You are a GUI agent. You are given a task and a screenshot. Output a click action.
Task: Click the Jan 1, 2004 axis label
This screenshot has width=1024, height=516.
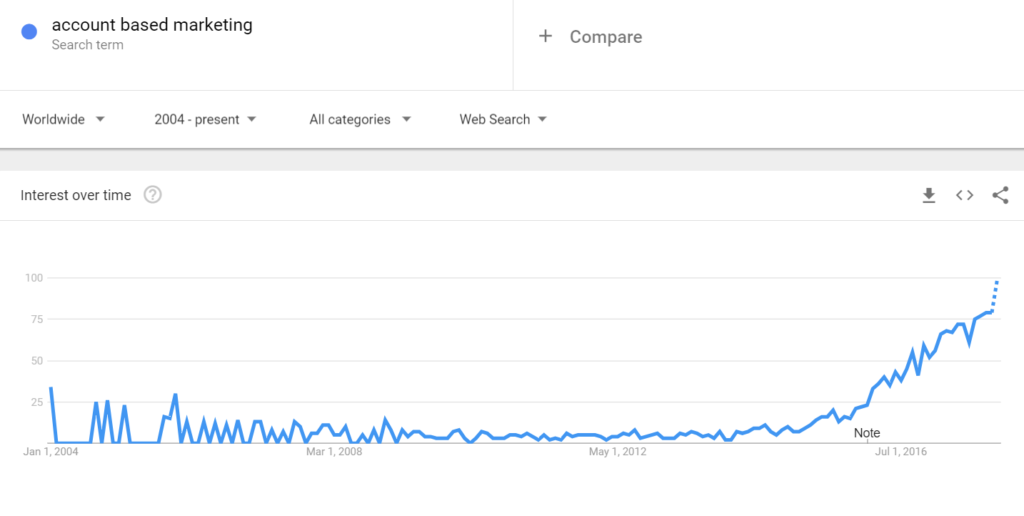[x=51, y=452]
